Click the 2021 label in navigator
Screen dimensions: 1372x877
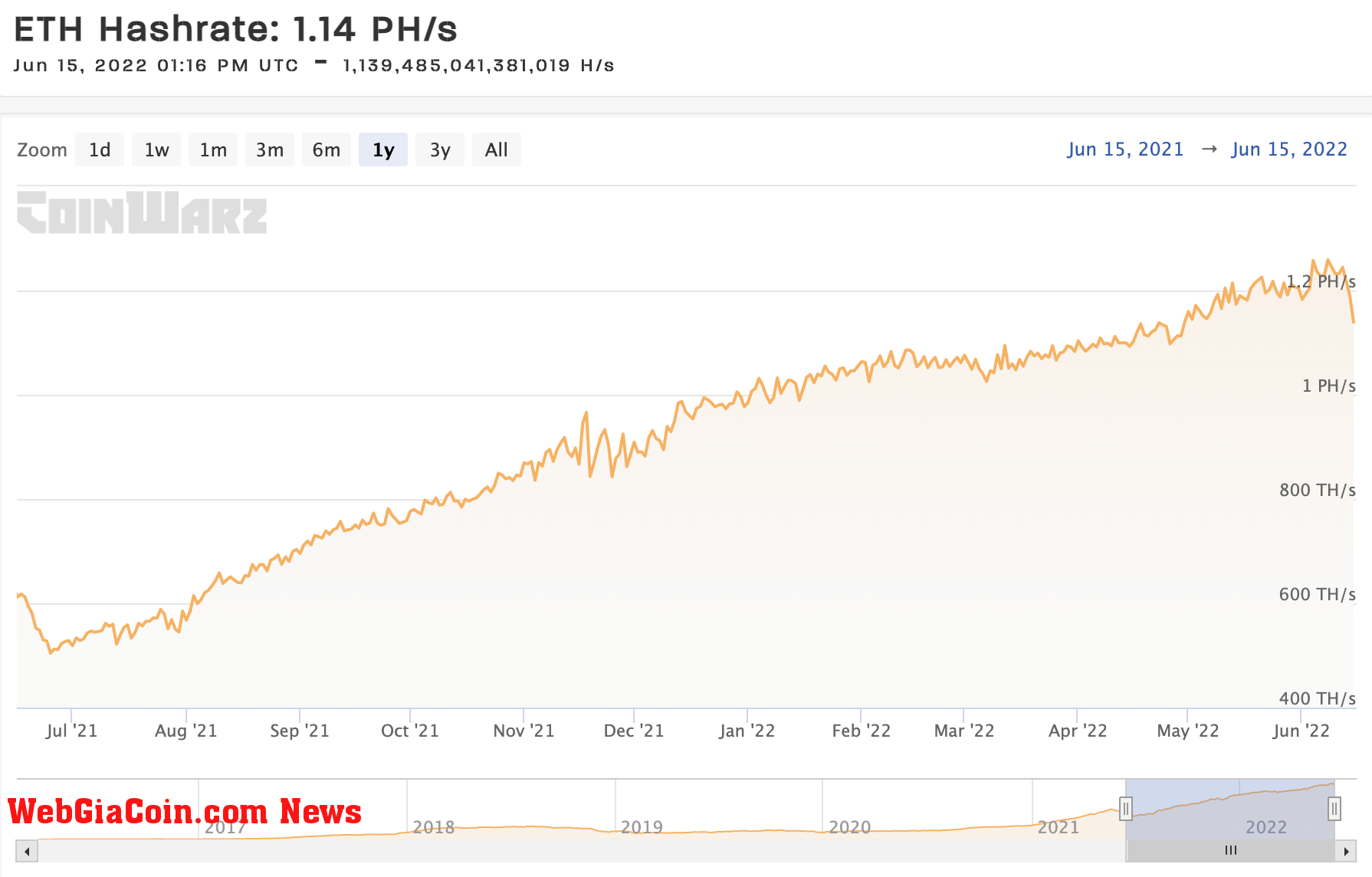click(1059, 827)
